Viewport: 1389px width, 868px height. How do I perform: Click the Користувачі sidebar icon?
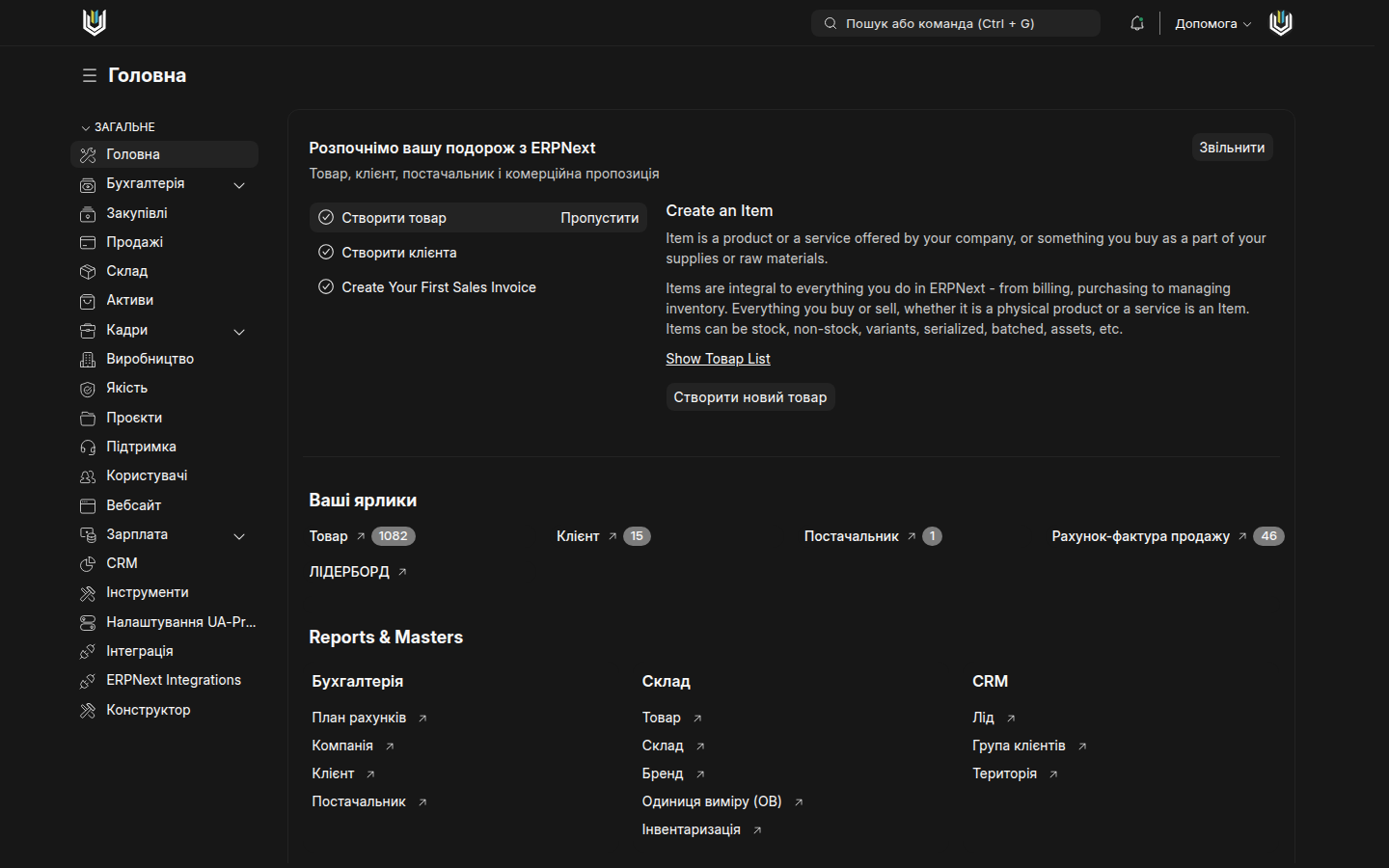click(x=88, y=476)
